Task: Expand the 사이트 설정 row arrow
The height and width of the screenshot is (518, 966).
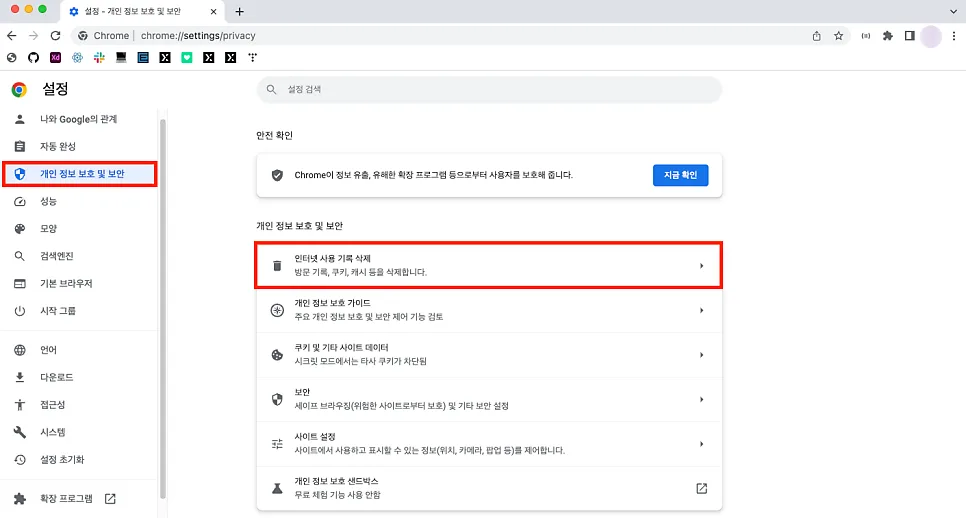Action: [x=701, y=443]
